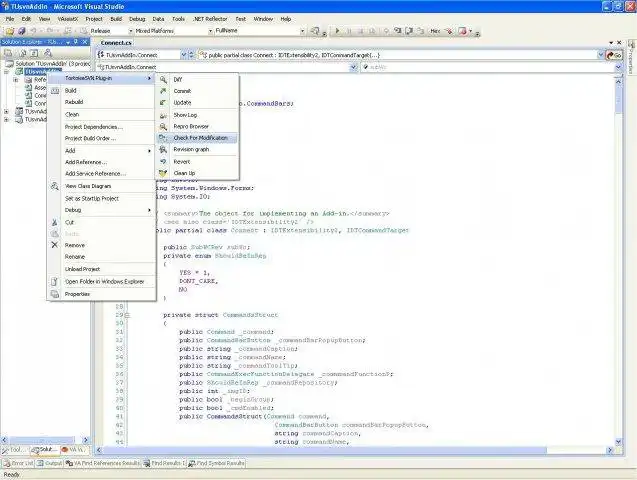This screenshot has height=480, width=637.
Task: Open the Output tab
Action: [x=49, y=463]
